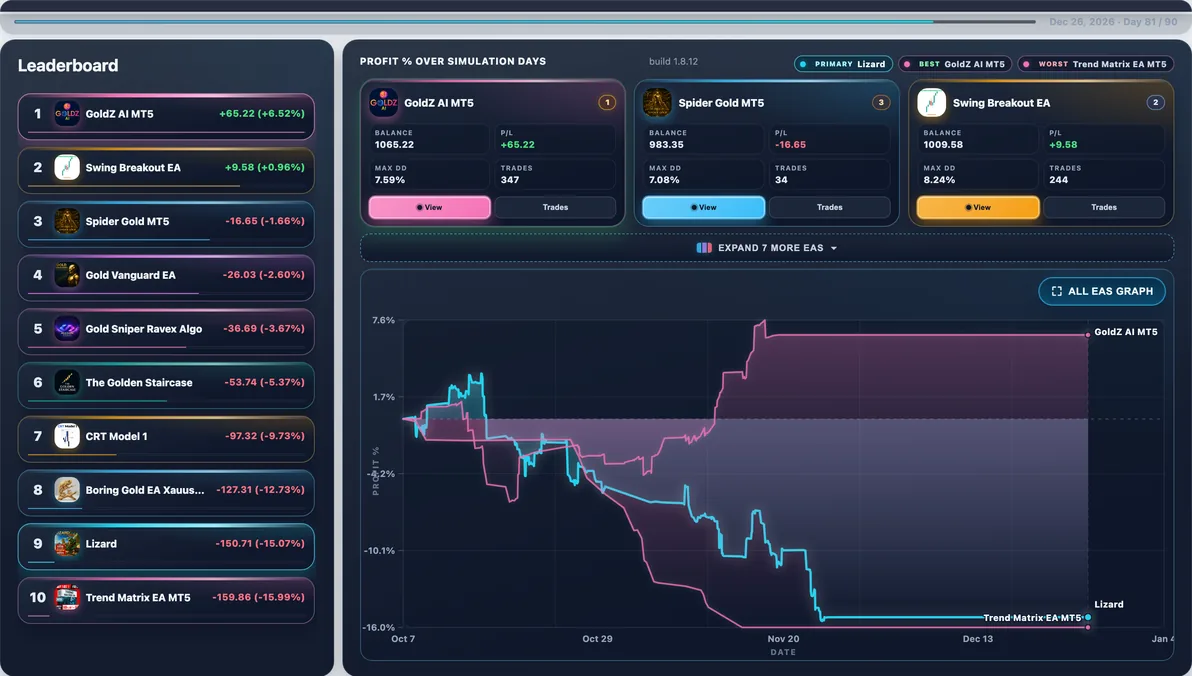Select leaderboard row 1 GoldZ AI MT5
The width and height of the screenshot is (1192, 676).
(x=166, y=116)
